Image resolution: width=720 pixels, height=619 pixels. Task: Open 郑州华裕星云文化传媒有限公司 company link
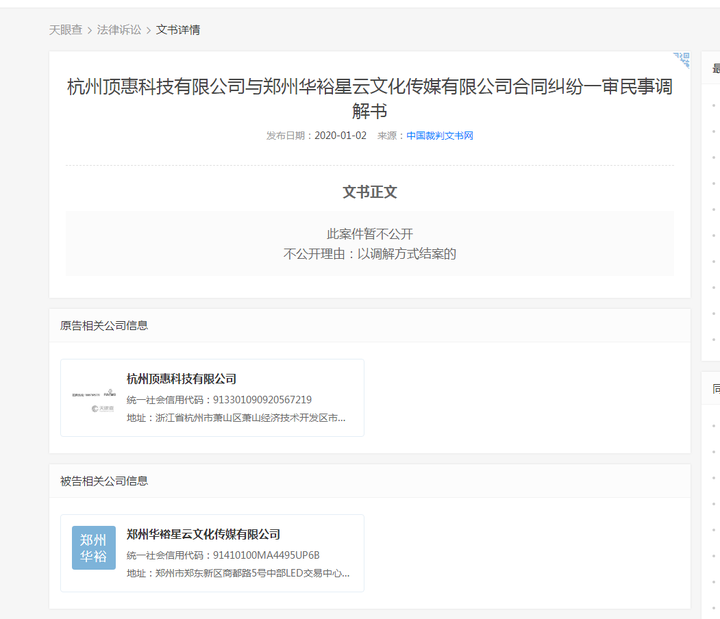click(203, 534)
